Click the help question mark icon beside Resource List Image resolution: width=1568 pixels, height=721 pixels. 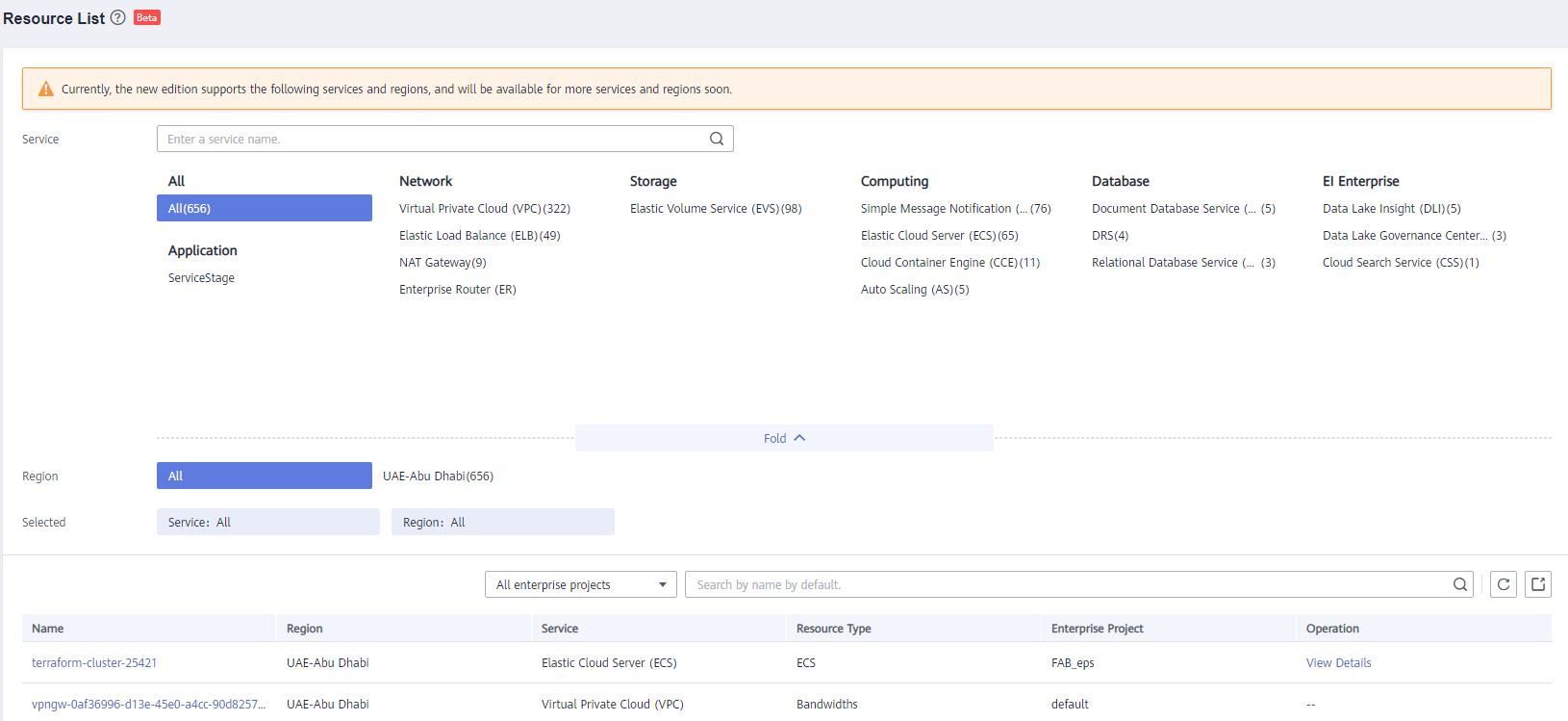point(117,17)
